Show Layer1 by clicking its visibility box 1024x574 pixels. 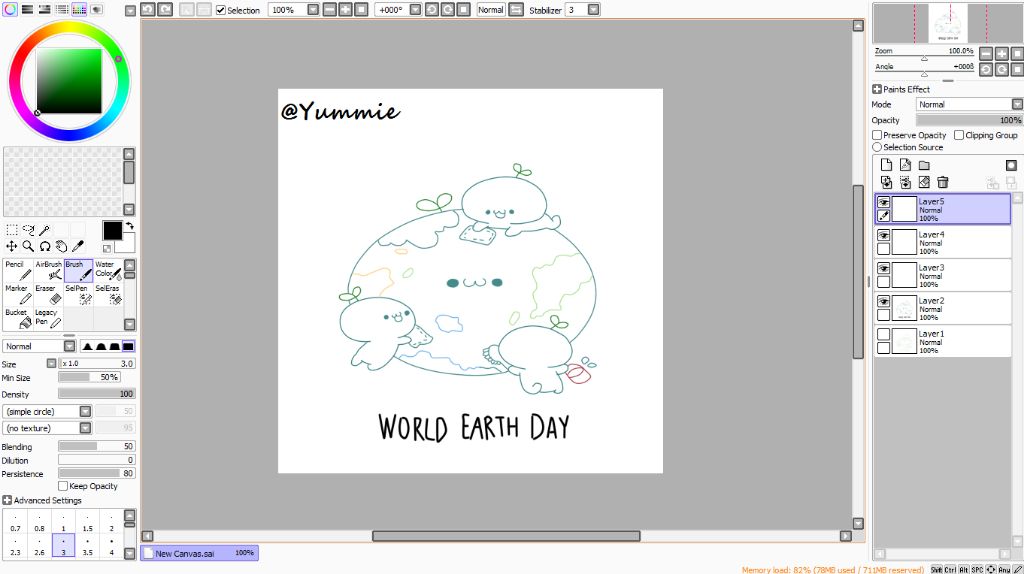click(884, 334)
